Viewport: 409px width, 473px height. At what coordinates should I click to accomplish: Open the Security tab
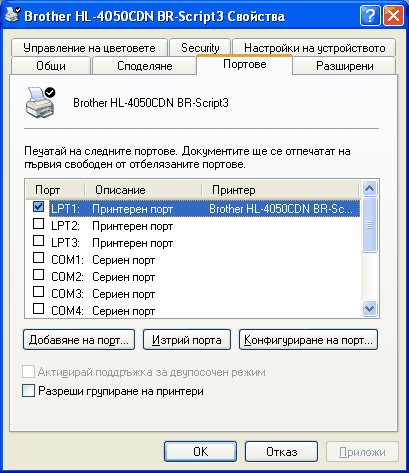click(200, 48)
